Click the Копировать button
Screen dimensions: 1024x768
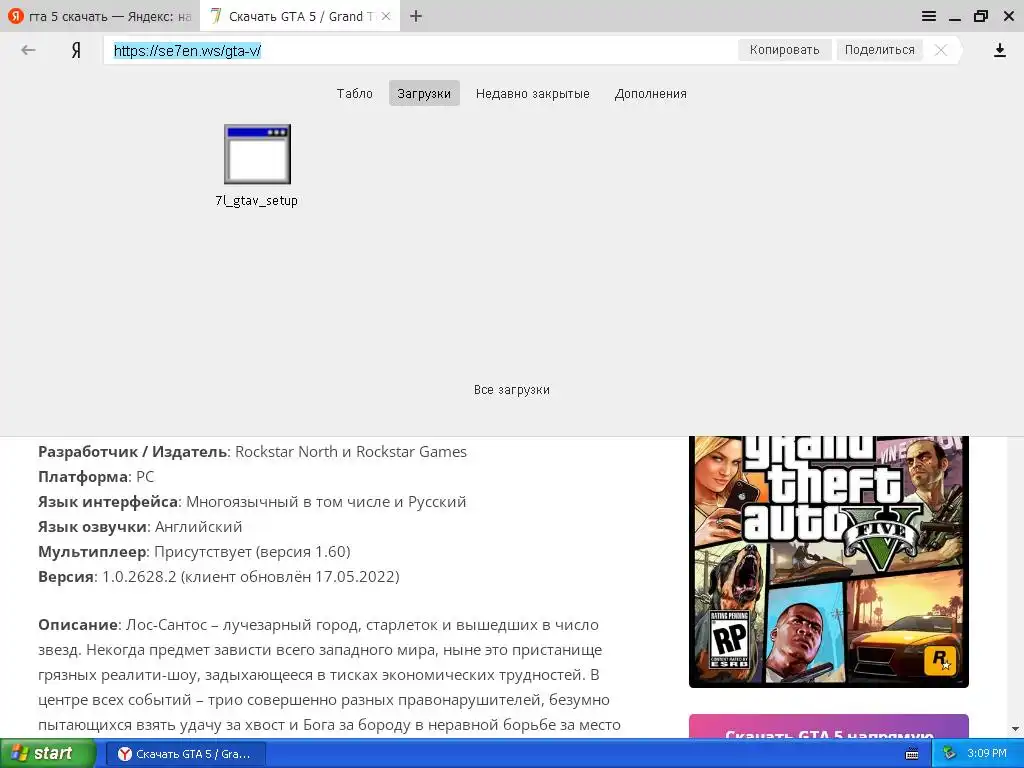pos(784,50)
